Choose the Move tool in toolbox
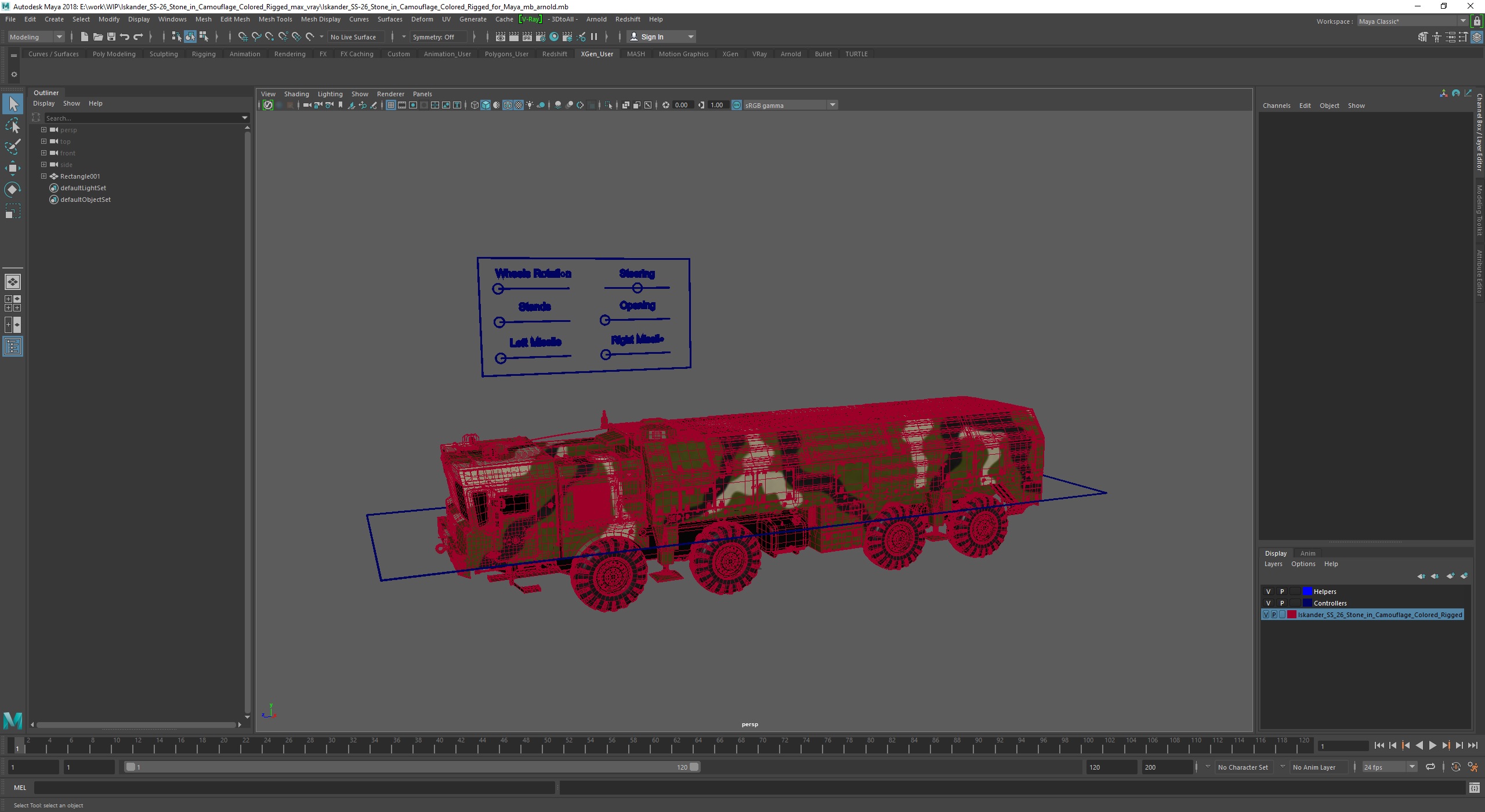 pyautogui.click(x=13, y=168)
